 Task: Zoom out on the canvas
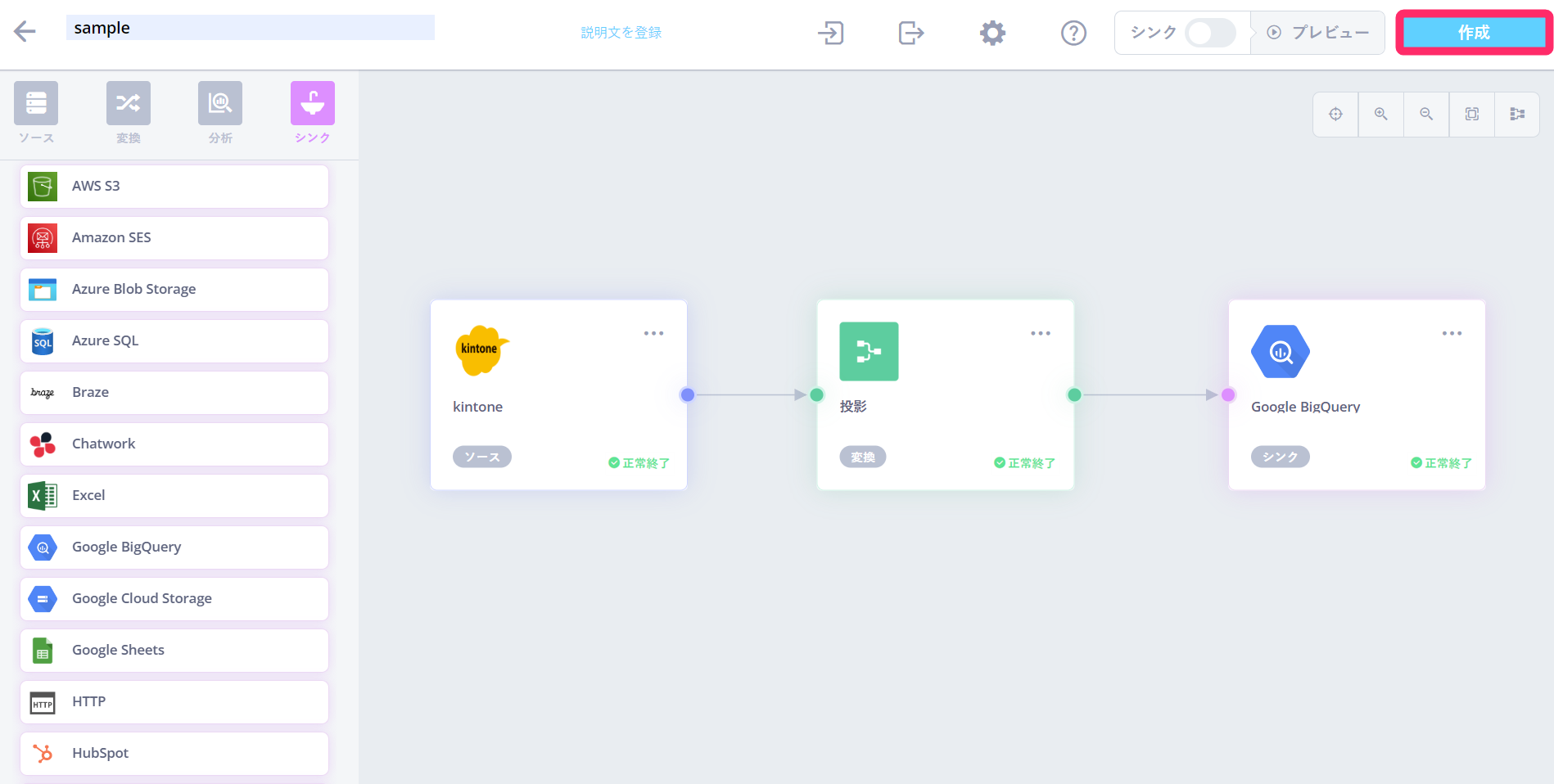(x=1426, y=114)
